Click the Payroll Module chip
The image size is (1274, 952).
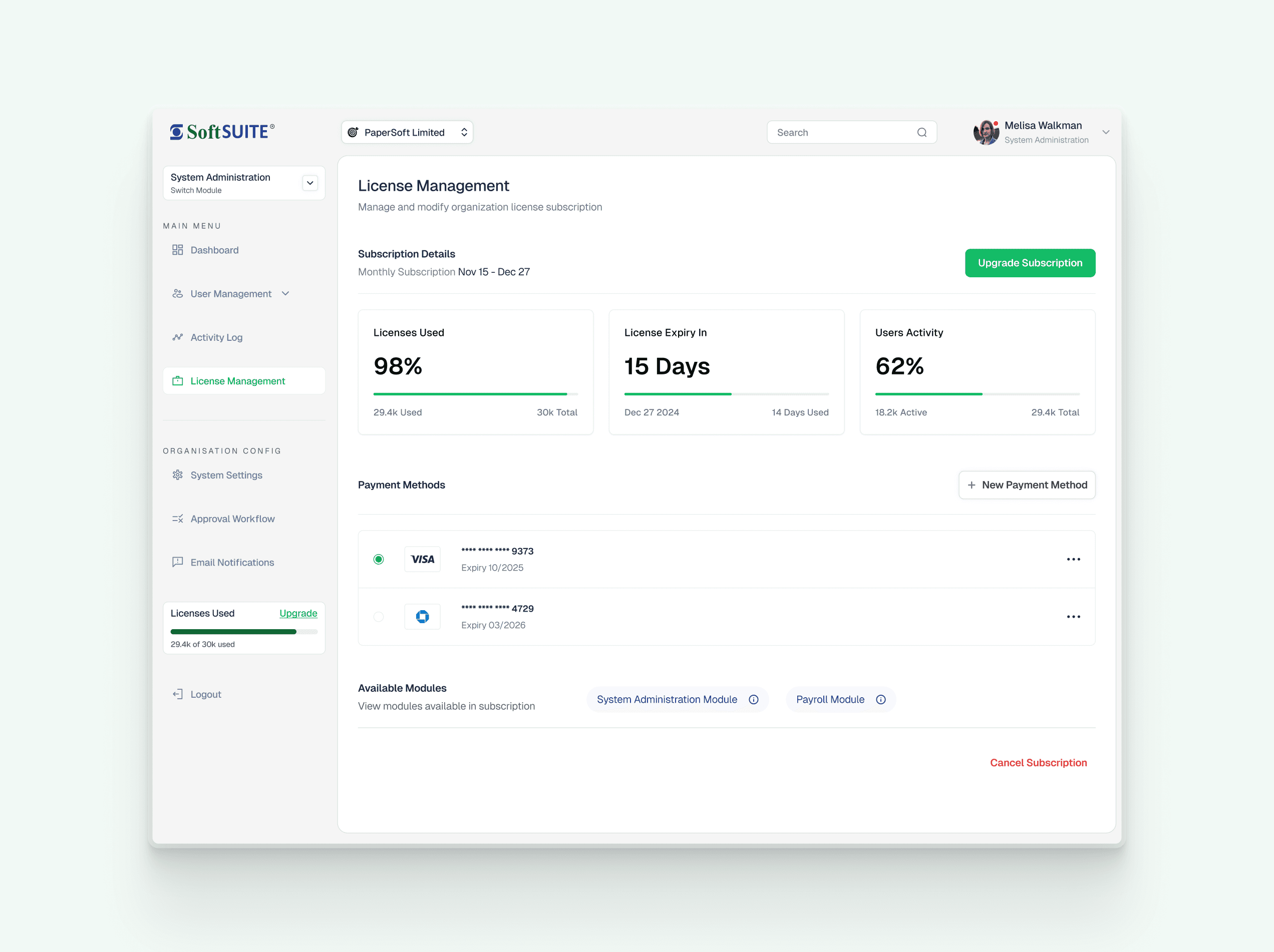840,699
